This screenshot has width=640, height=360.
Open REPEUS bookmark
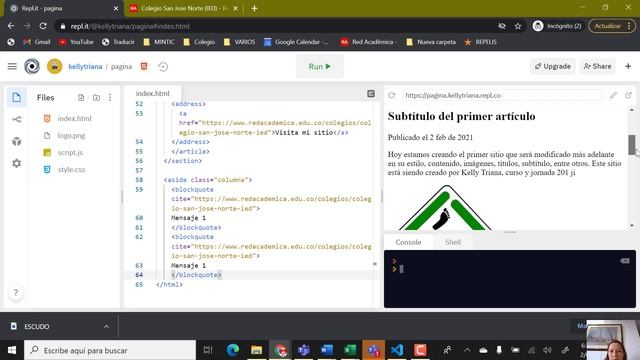[480, 42]
